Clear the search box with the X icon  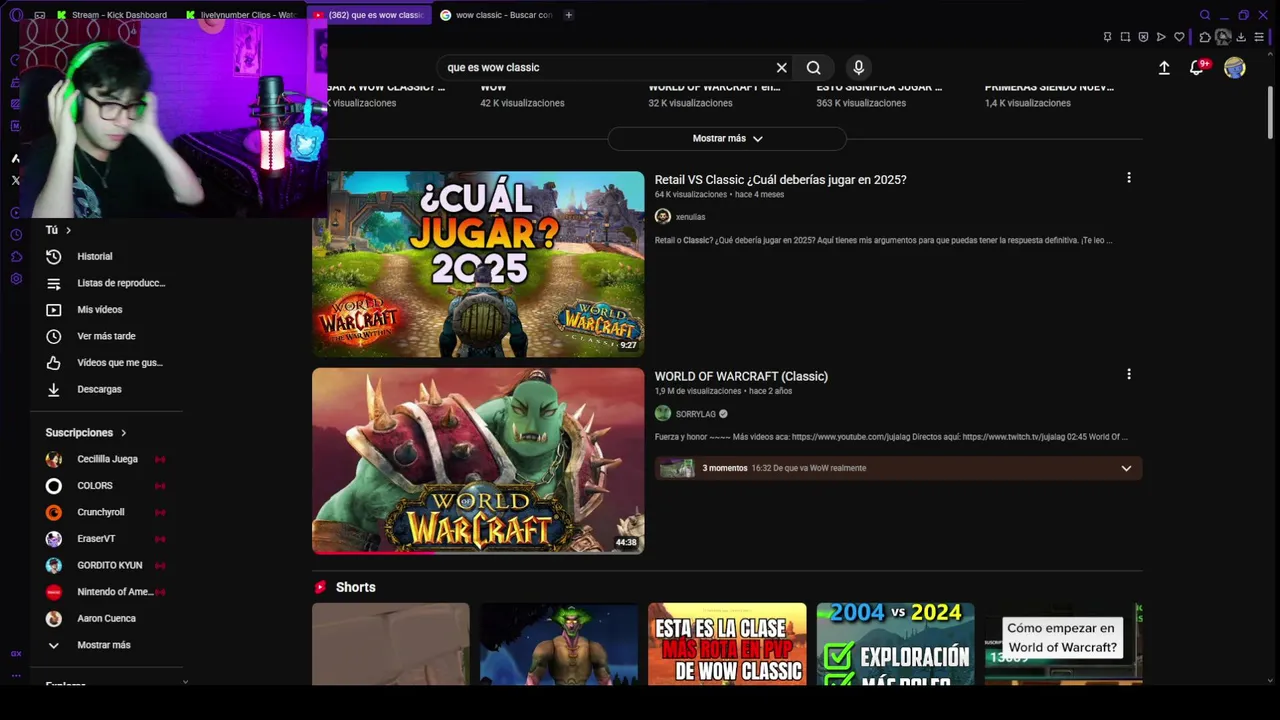tap(782, 67)
